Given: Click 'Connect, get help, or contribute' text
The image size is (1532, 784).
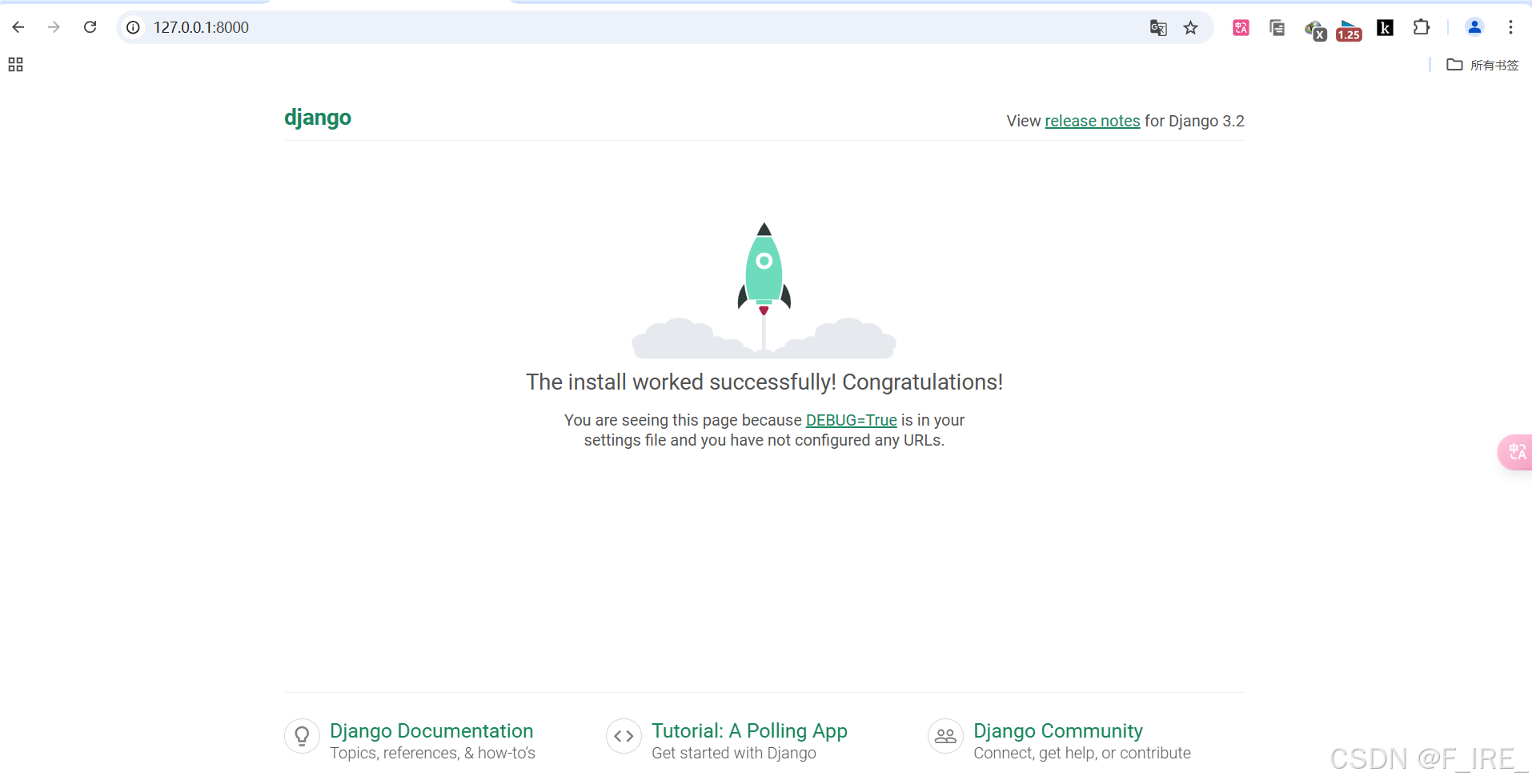Looking at the screenshot, I should coord(1082,753).
